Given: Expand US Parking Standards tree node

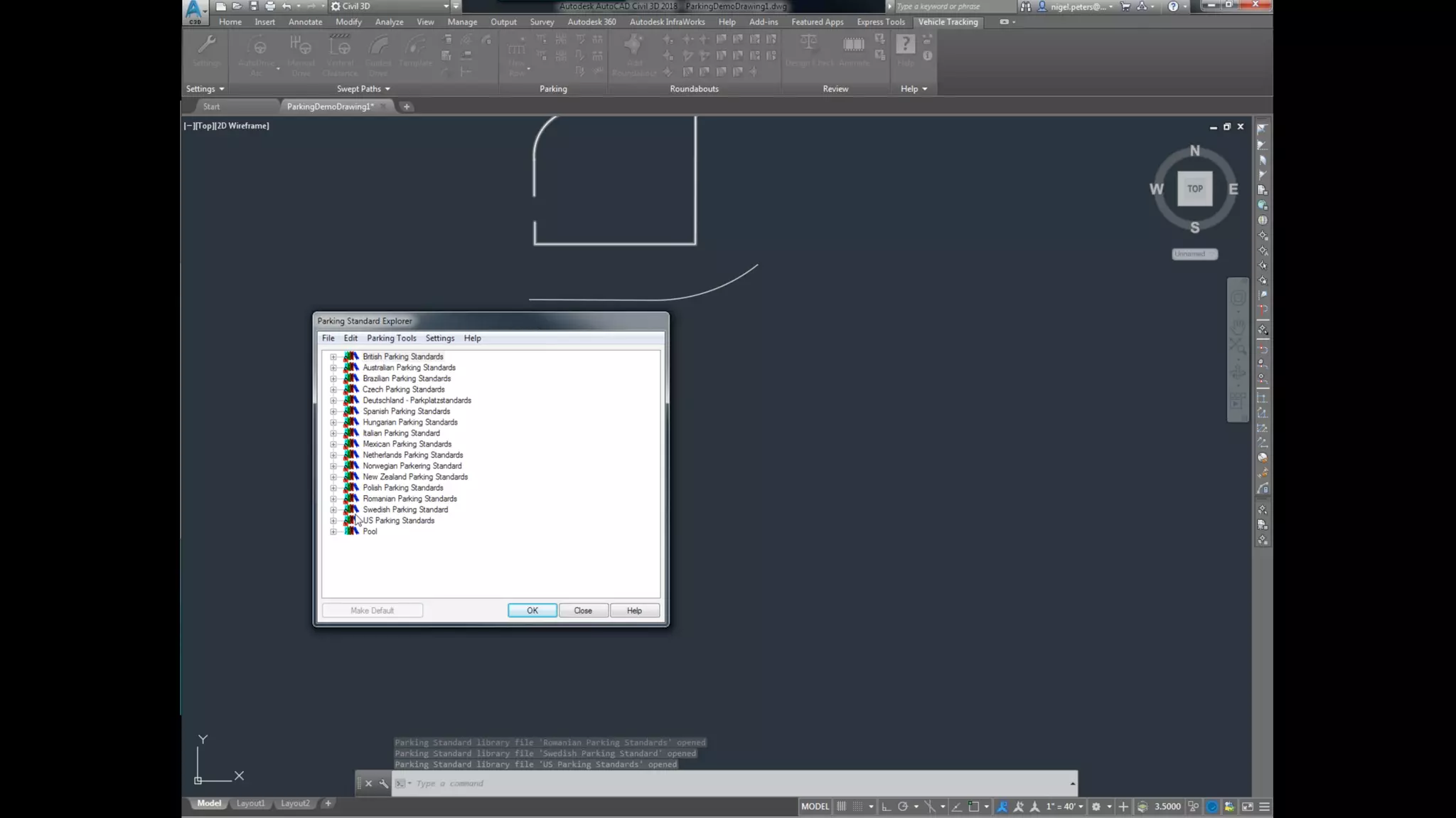Looking at the screenshot, I should [x=333, y=521].
